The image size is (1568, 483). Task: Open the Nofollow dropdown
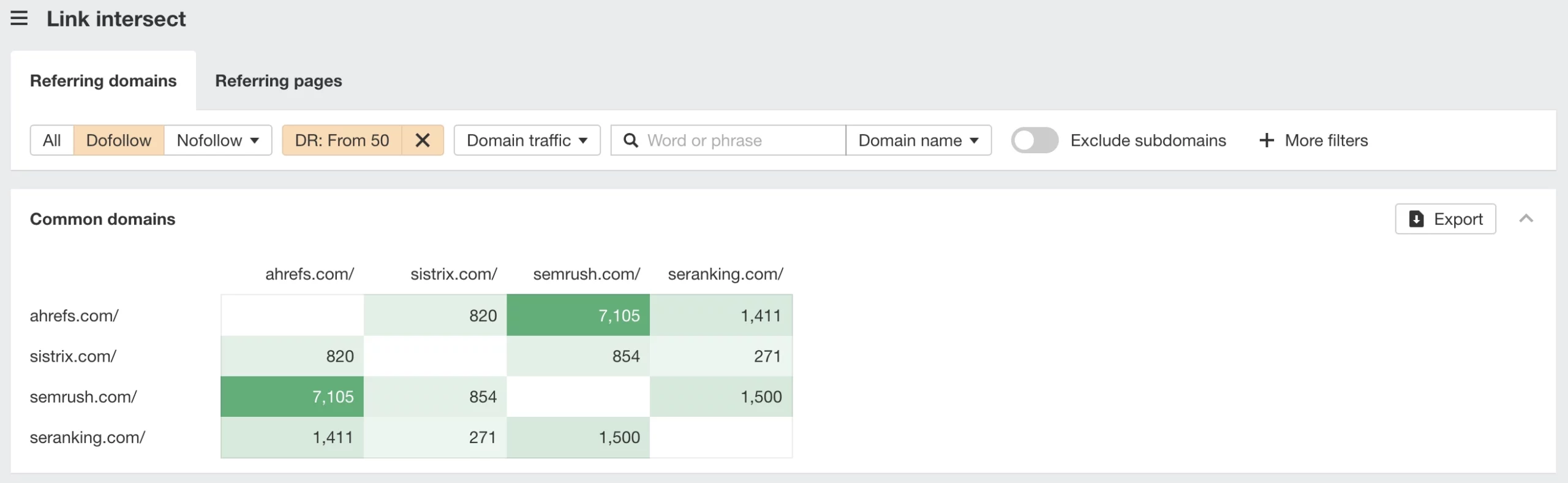pyautogui.click(x=218, y=140)
